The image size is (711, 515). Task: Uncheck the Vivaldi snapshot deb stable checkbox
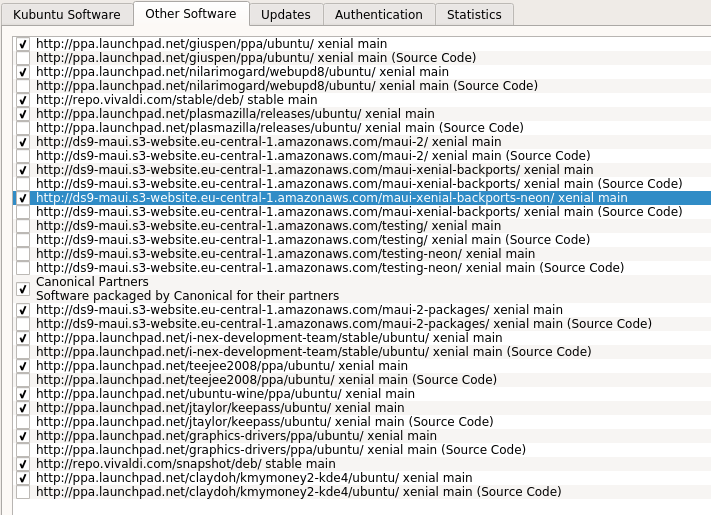point(23,464)
